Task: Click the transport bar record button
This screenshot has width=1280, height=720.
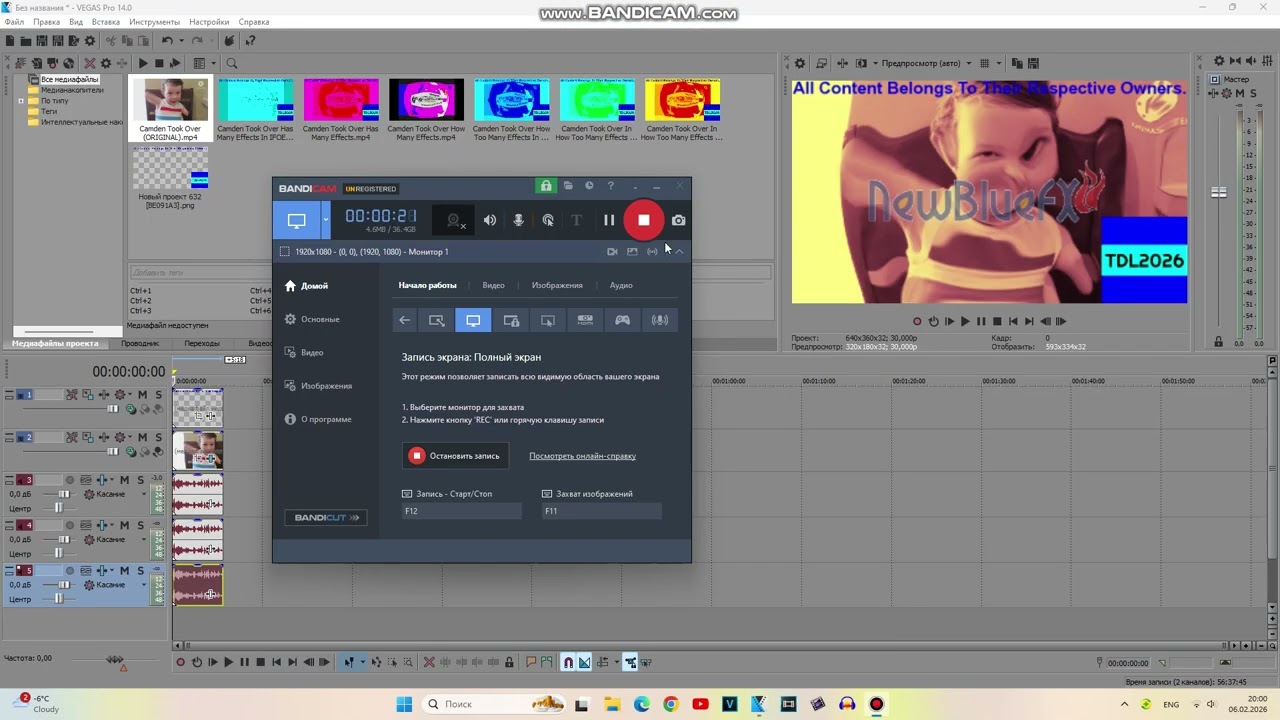Action: coord(181,662)
